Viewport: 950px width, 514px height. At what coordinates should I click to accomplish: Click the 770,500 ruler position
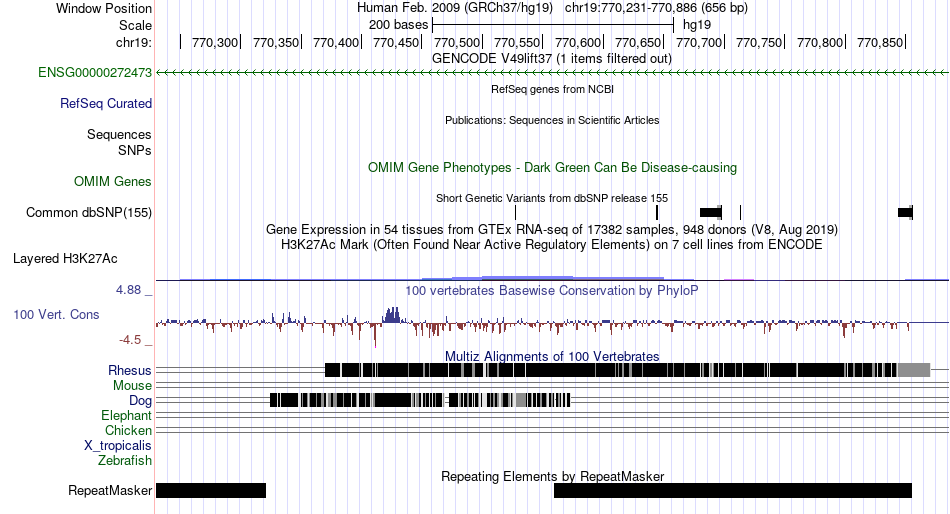pyautogui.click(x=457, y=42)
